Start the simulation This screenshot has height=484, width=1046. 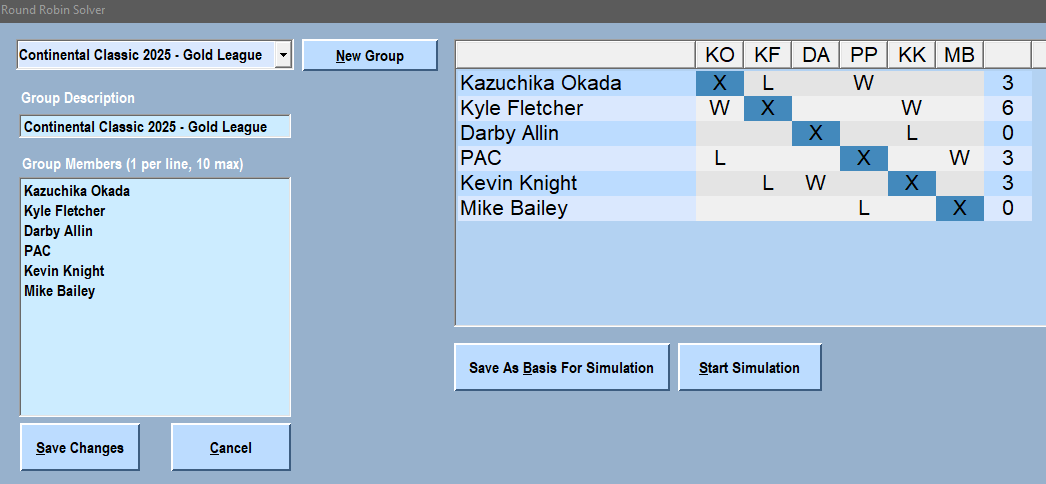pos(749,368)
